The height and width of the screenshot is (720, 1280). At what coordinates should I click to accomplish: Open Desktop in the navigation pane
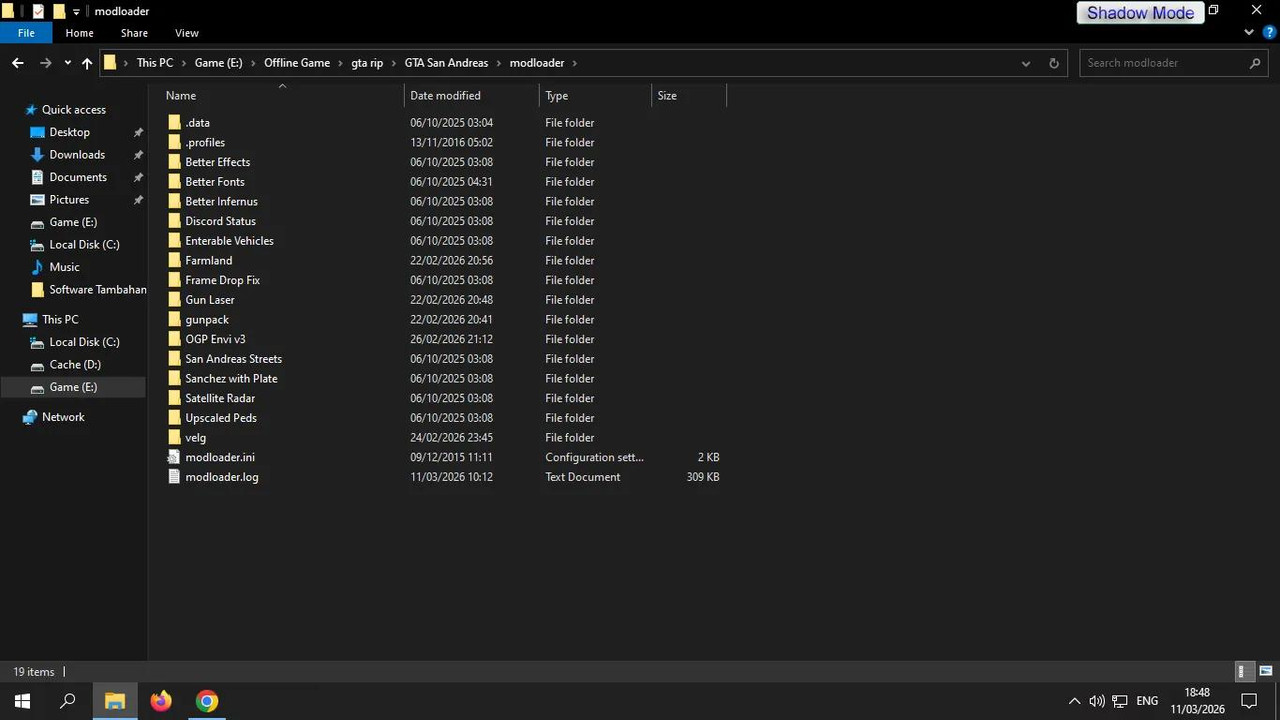(69, 132)
